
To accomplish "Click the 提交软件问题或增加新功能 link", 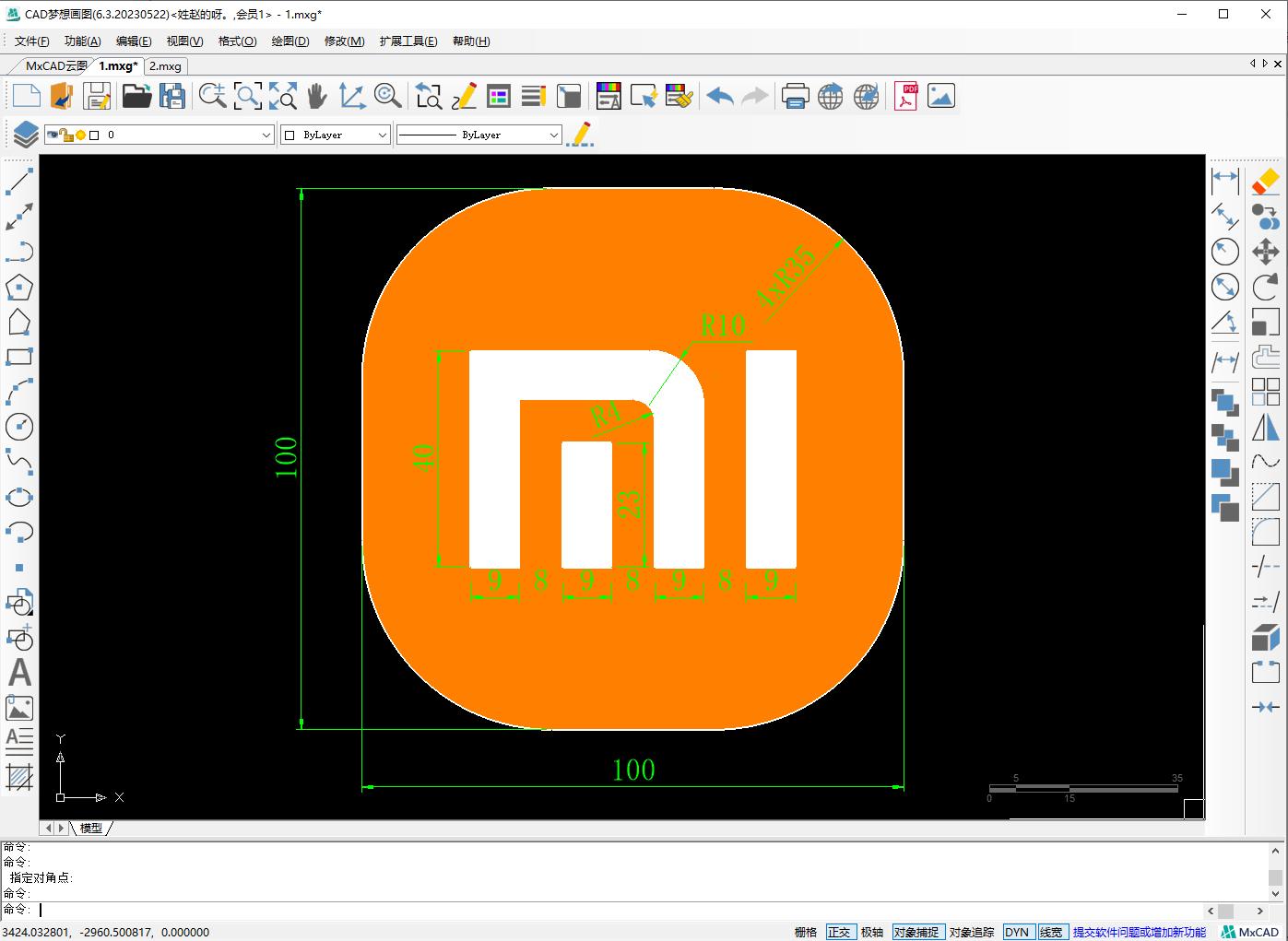I will [1140, 932].
